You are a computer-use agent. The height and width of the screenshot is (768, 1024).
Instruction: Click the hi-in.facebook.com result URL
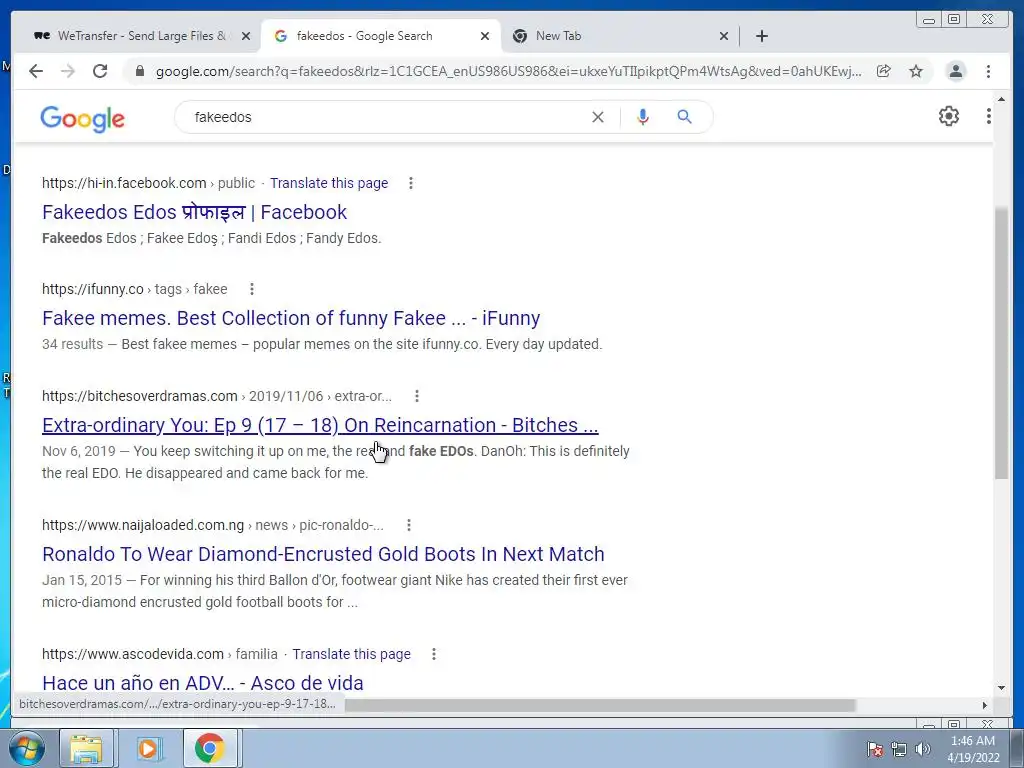click(x=148, y=184)
